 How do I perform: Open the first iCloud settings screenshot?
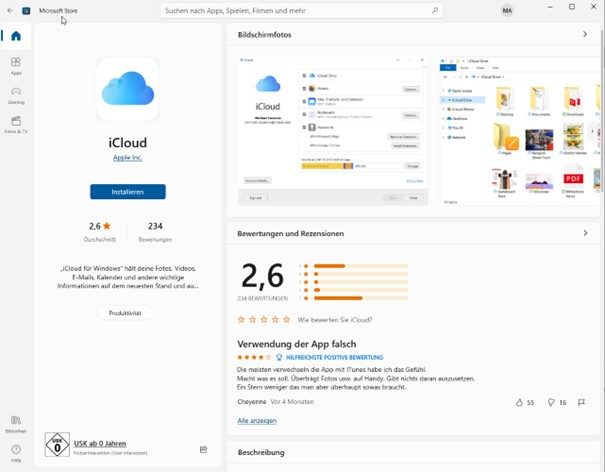(333, 131)
